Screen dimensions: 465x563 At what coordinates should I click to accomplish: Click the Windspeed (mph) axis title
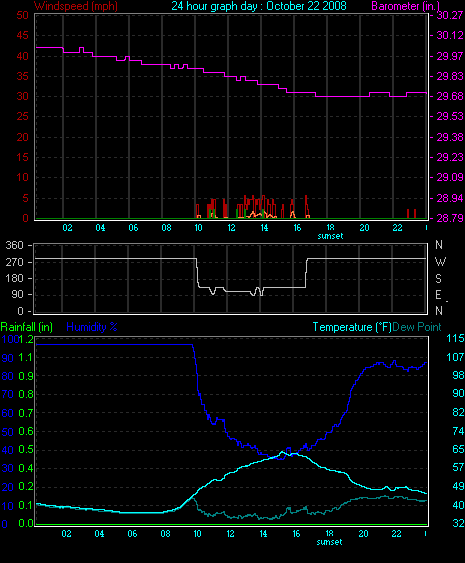76,6
